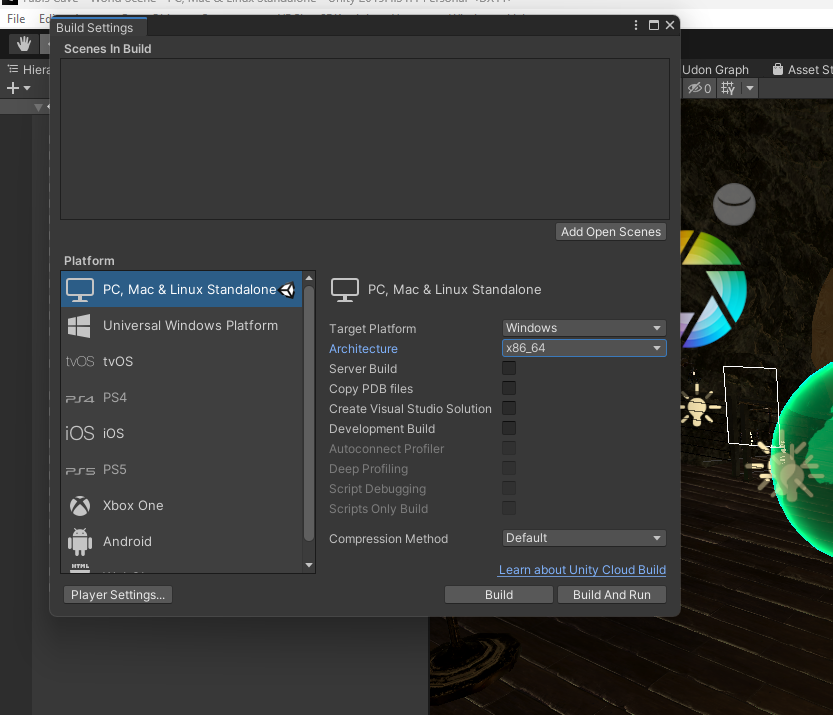
Task: Click the tvOS platform icon
Action: (80, 362)
